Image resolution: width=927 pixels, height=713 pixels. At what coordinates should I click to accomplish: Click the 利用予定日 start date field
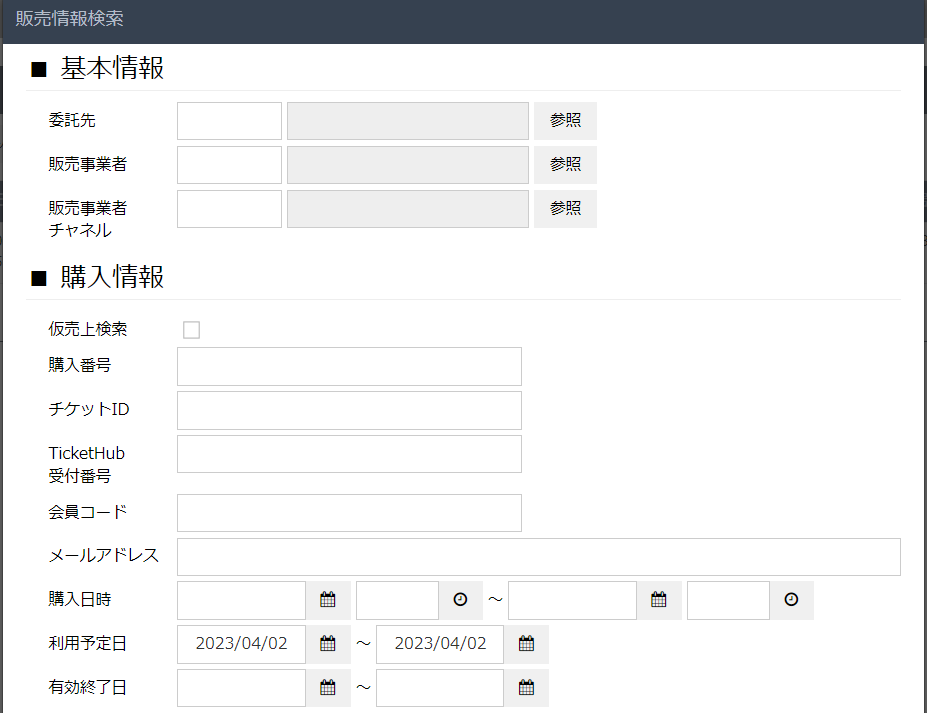click(x=241, y=644)
